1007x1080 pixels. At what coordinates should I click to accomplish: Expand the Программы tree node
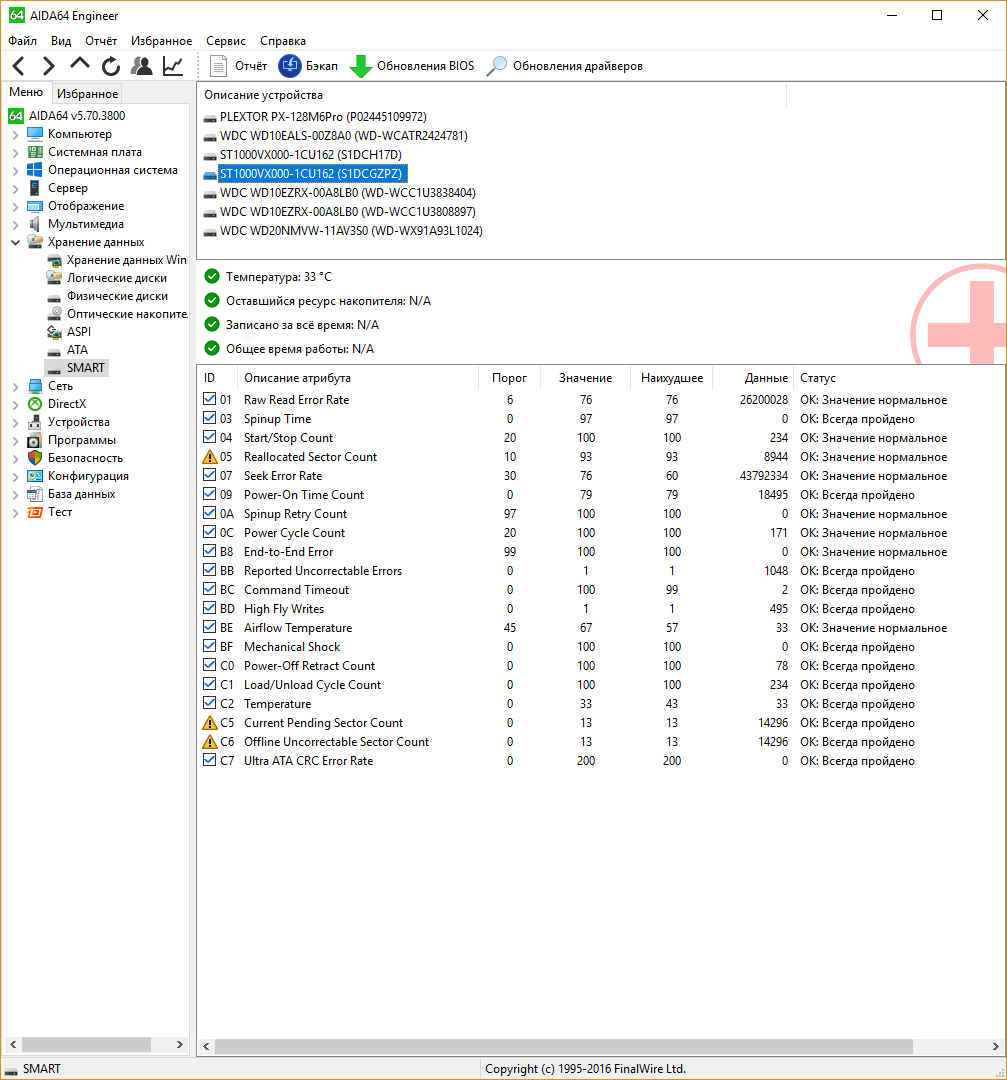(15, 440)
